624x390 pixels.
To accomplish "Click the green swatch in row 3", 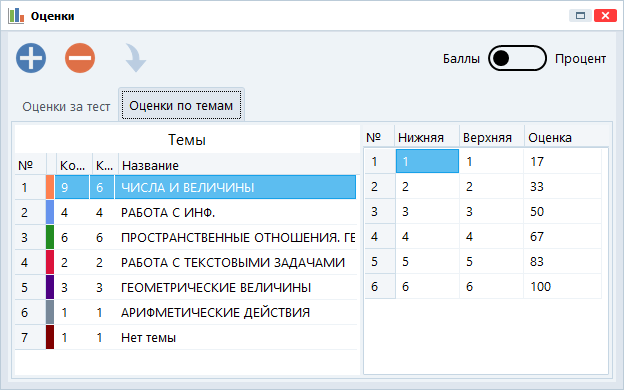I will 50,237.
